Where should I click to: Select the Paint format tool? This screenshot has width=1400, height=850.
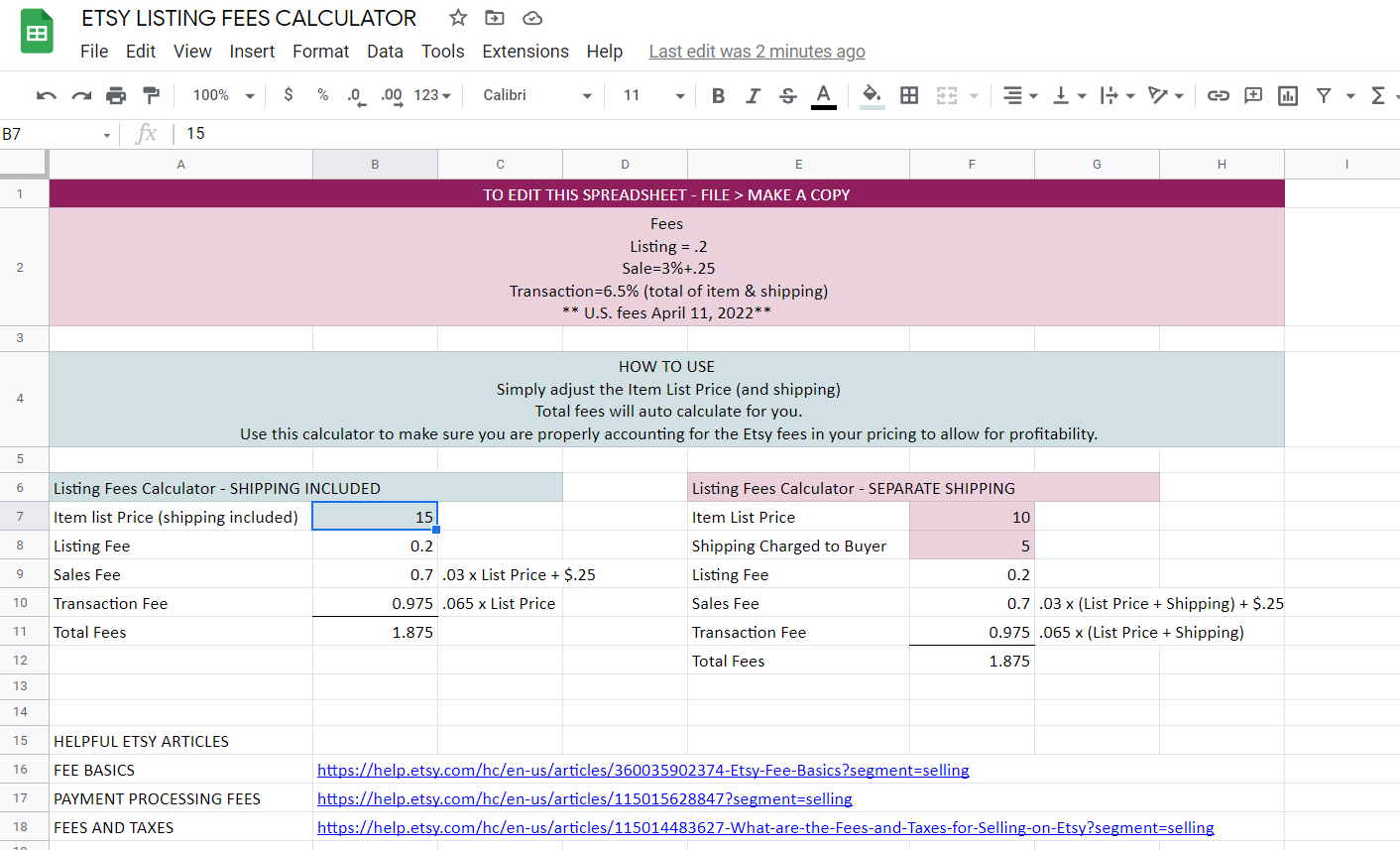click(151, 95)
